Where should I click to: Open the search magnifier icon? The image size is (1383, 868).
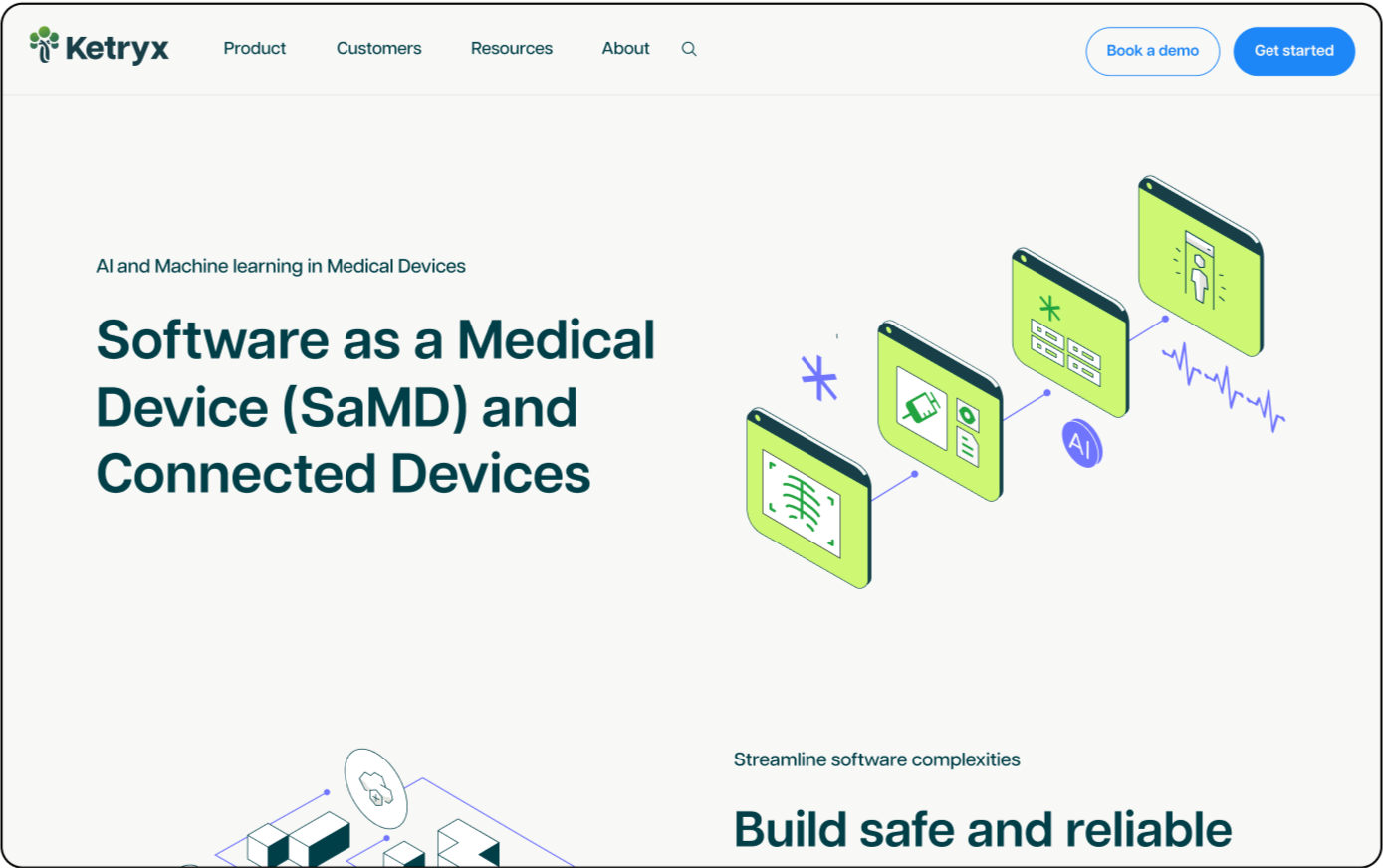coord(689,49)
